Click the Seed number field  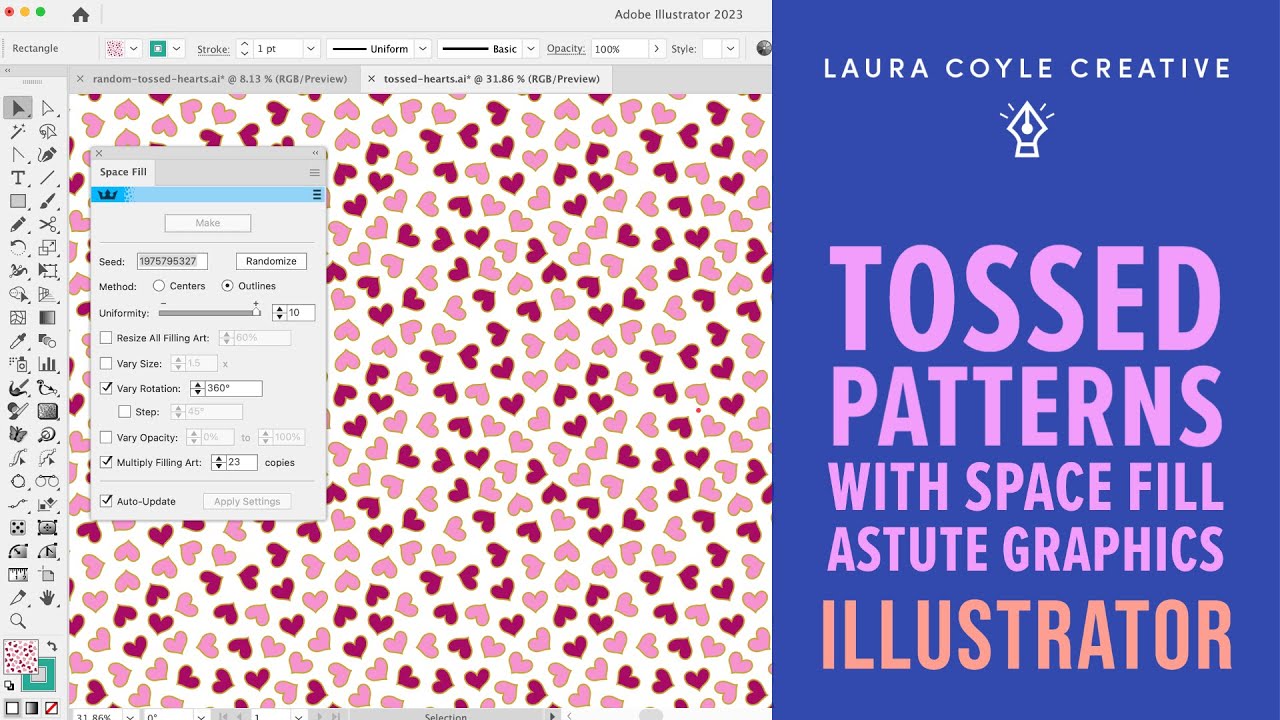pyautogui.click(x=172, y=261)
